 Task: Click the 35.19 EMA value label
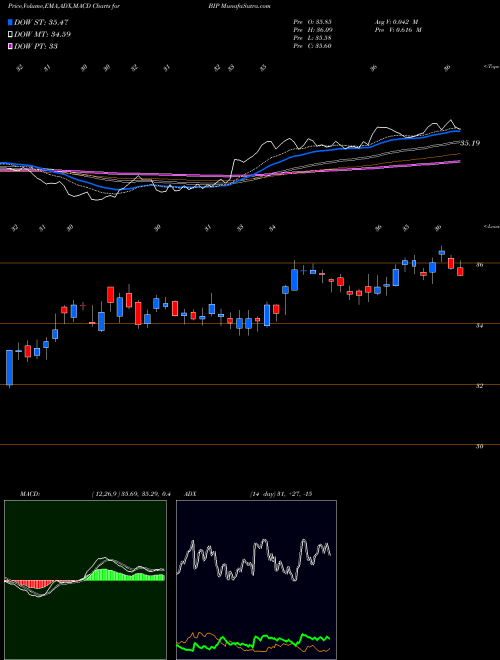pos(470,143)
